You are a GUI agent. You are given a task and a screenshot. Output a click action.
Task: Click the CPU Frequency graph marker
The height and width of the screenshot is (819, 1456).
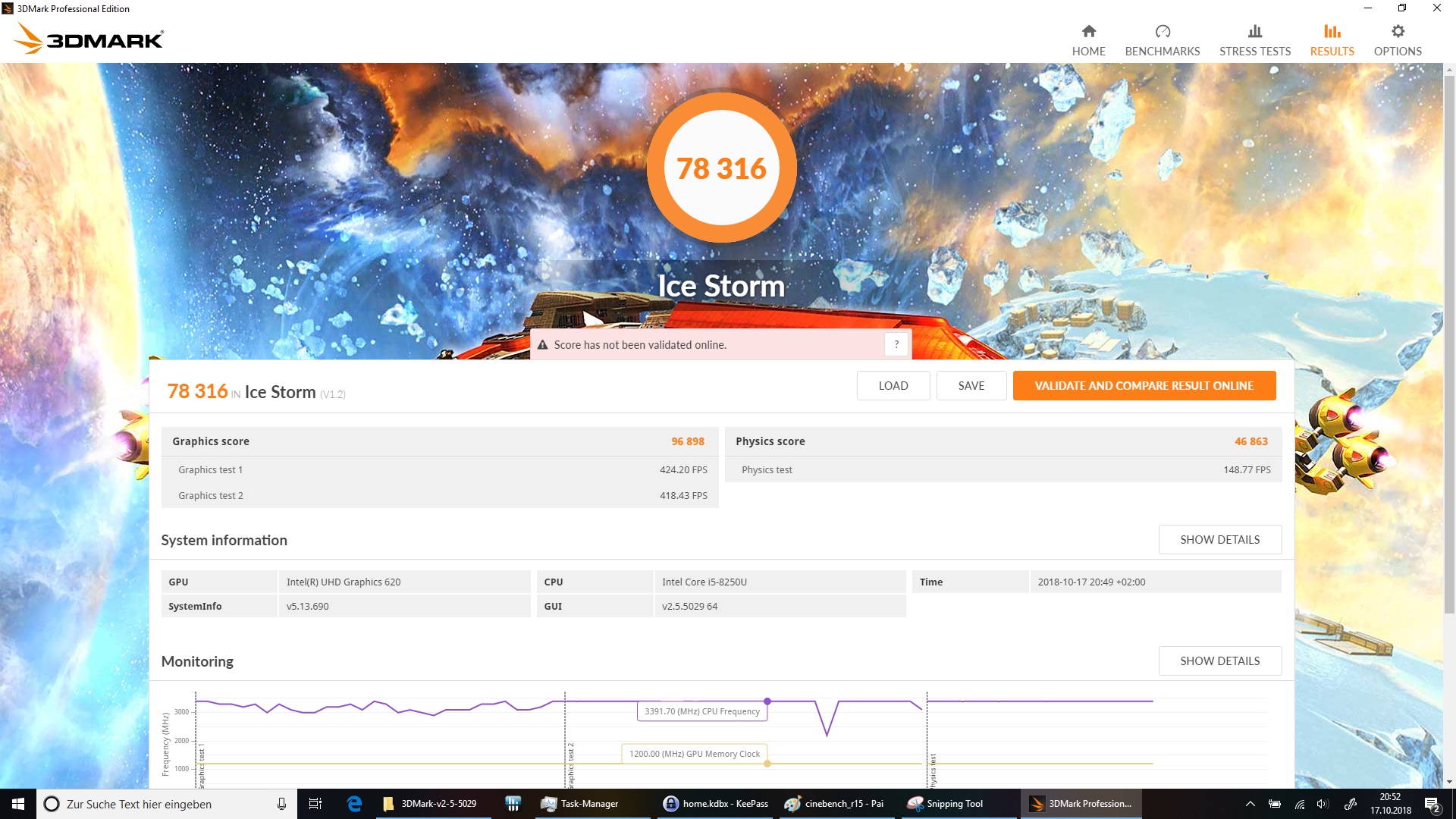(767, 701)
